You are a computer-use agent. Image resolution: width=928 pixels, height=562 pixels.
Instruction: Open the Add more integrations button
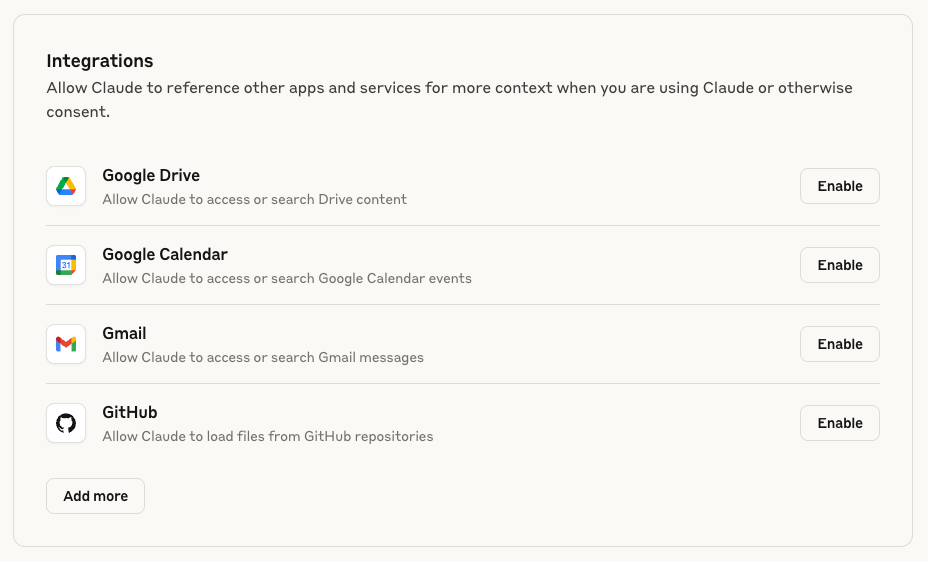[95, 496]
